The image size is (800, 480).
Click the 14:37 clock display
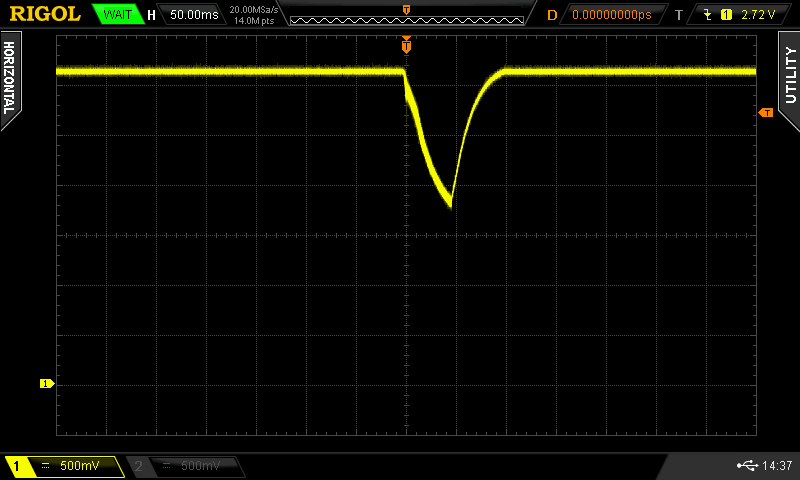(x=777, y=465)
